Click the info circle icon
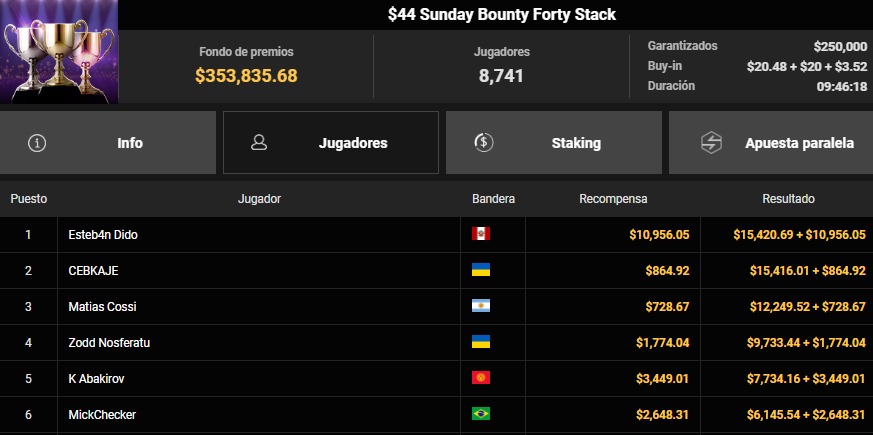 click(x=37, y=143)
